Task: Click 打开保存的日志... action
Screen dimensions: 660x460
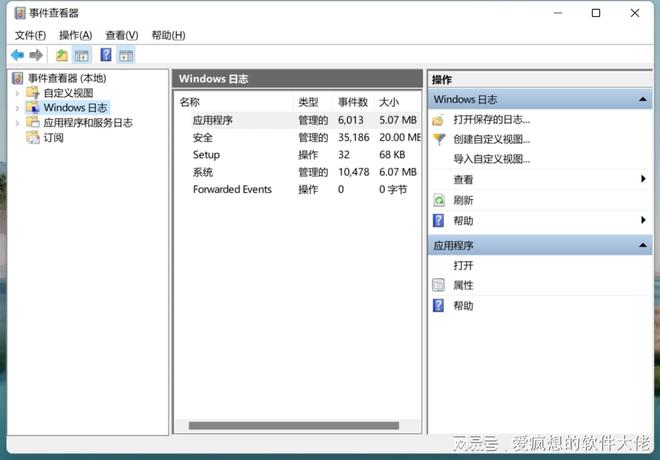Action: coord(491,120)
